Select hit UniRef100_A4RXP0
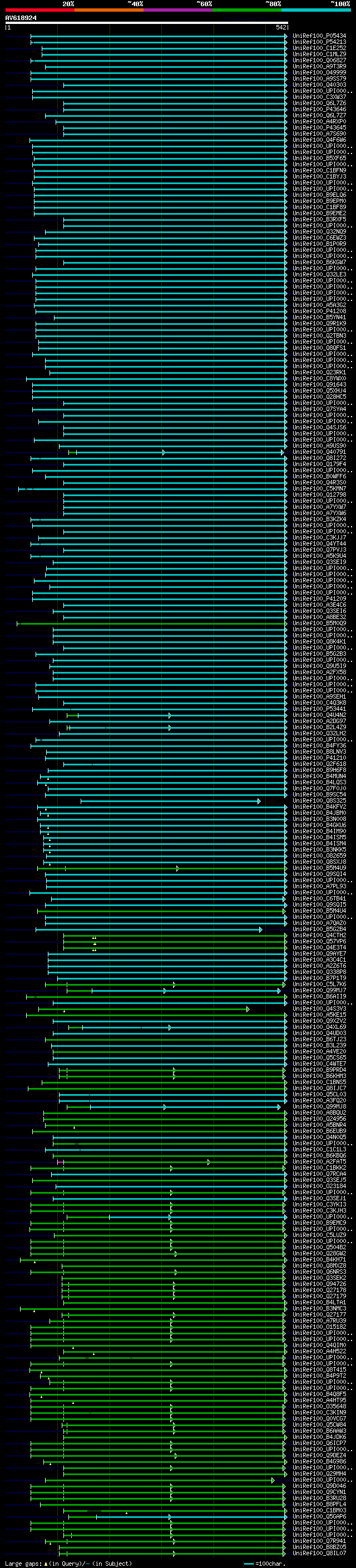 (x=319, y=121)
